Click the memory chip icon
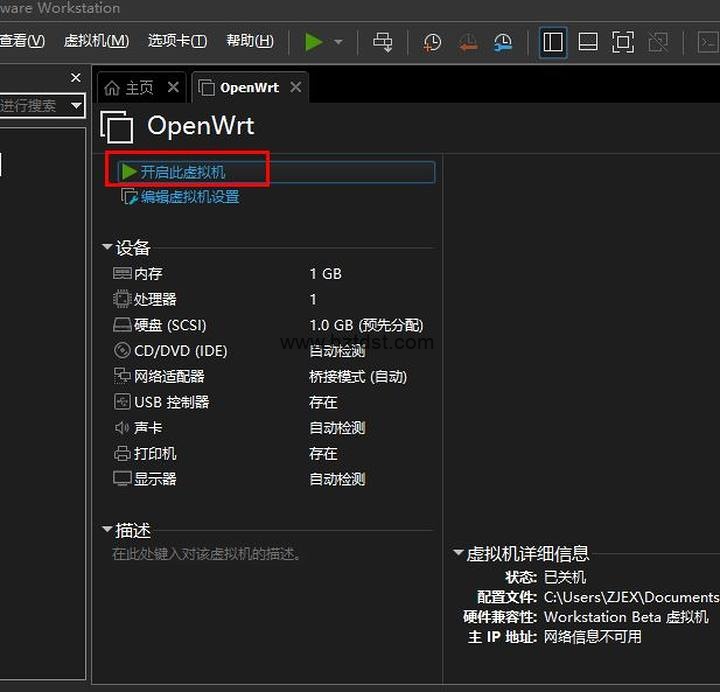 point(122,273)
